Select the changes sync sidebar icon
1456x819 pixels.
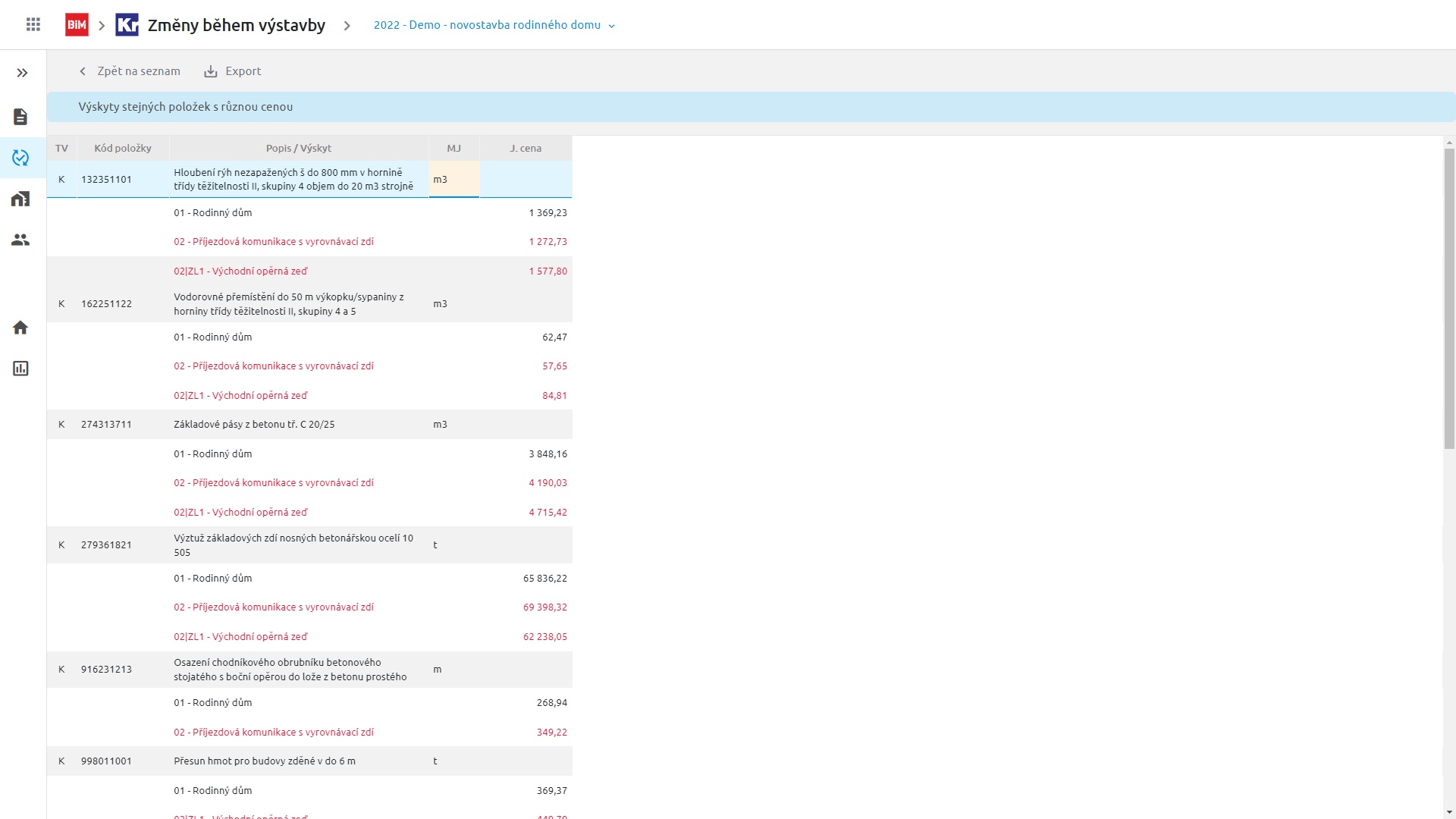pos(20,158)
